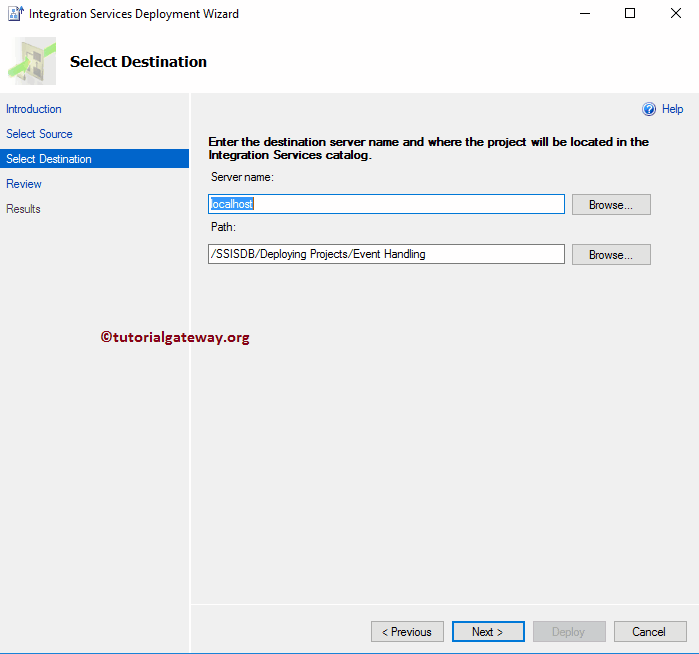Browse for the catalog path

coord(611,255)
